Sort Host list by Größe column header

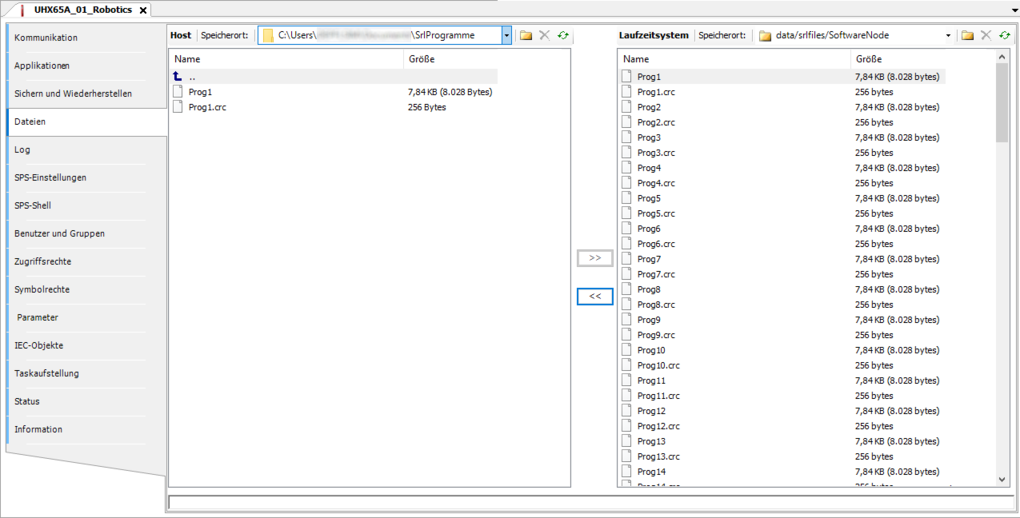tap(420, 59)
